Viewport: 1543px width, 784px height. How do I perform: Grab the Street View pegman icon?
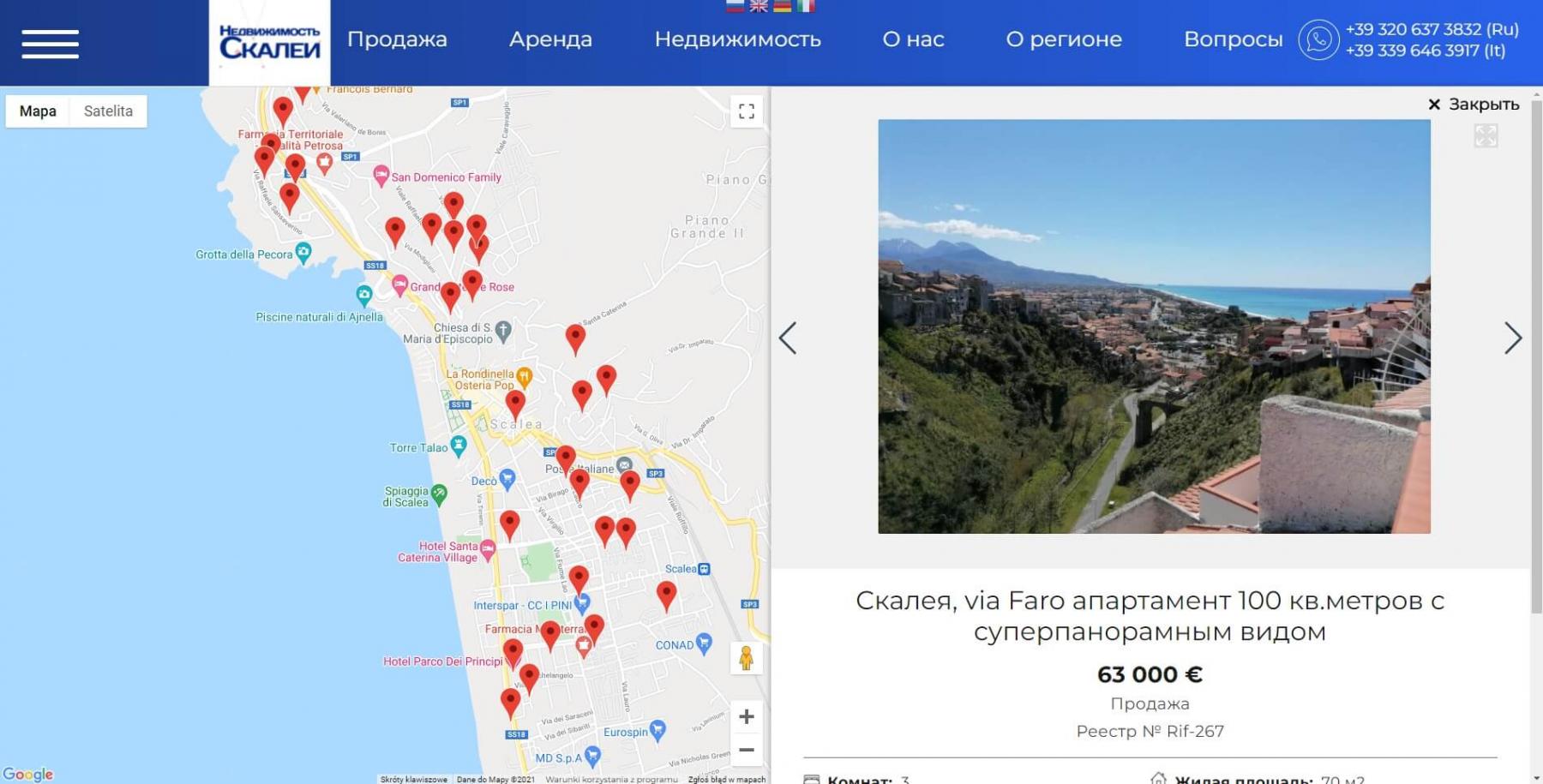click(x=746, y=658)
